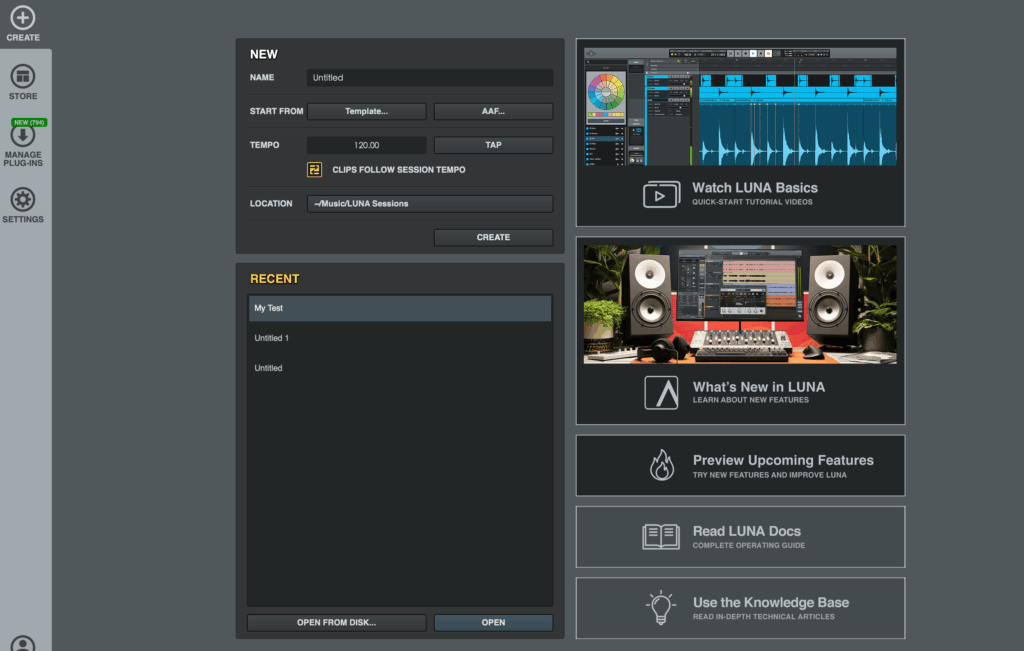Toggle Clips Follow Session Tempo
Screen dimensions: 1024x651
[314, 170]
